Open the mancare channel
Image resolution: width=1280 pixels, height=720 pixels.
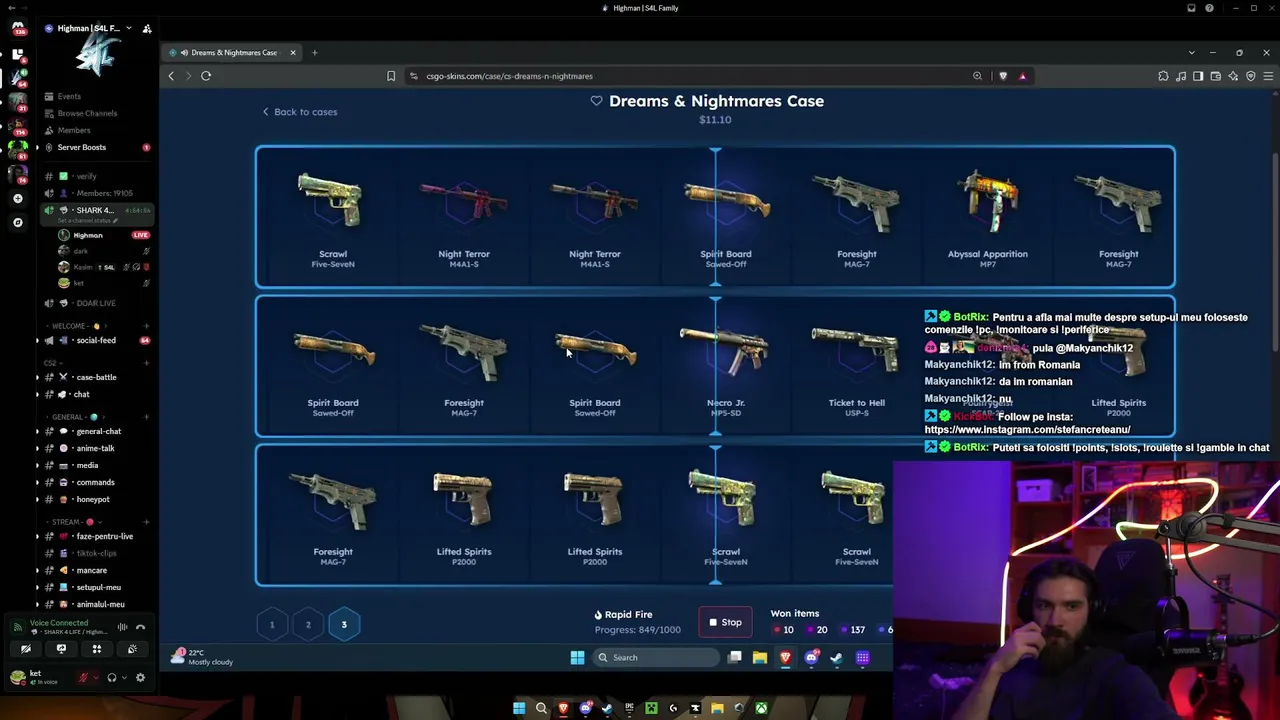click(91, 570)
